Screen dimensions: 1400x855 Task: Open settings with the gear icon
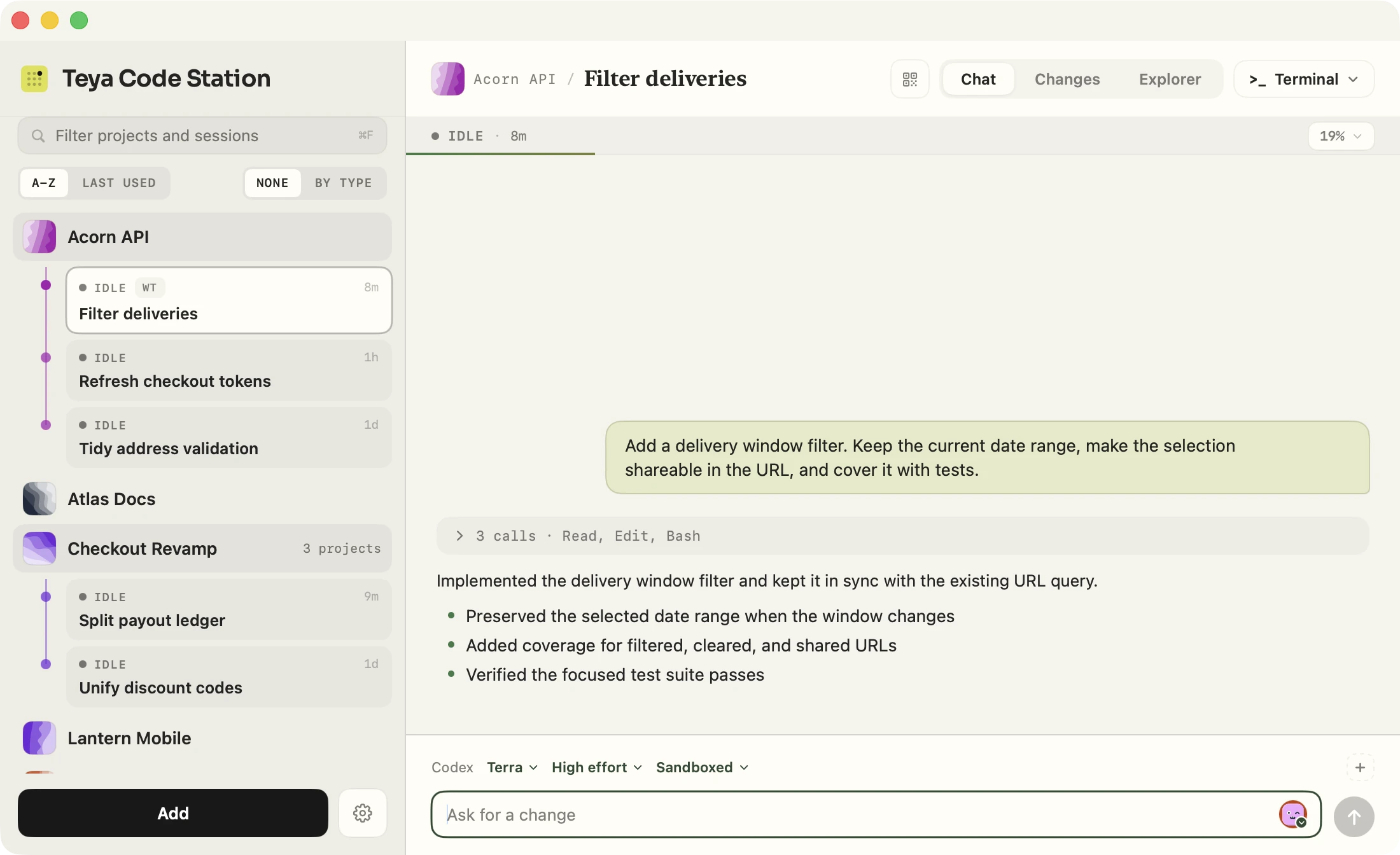click(363, 813)
